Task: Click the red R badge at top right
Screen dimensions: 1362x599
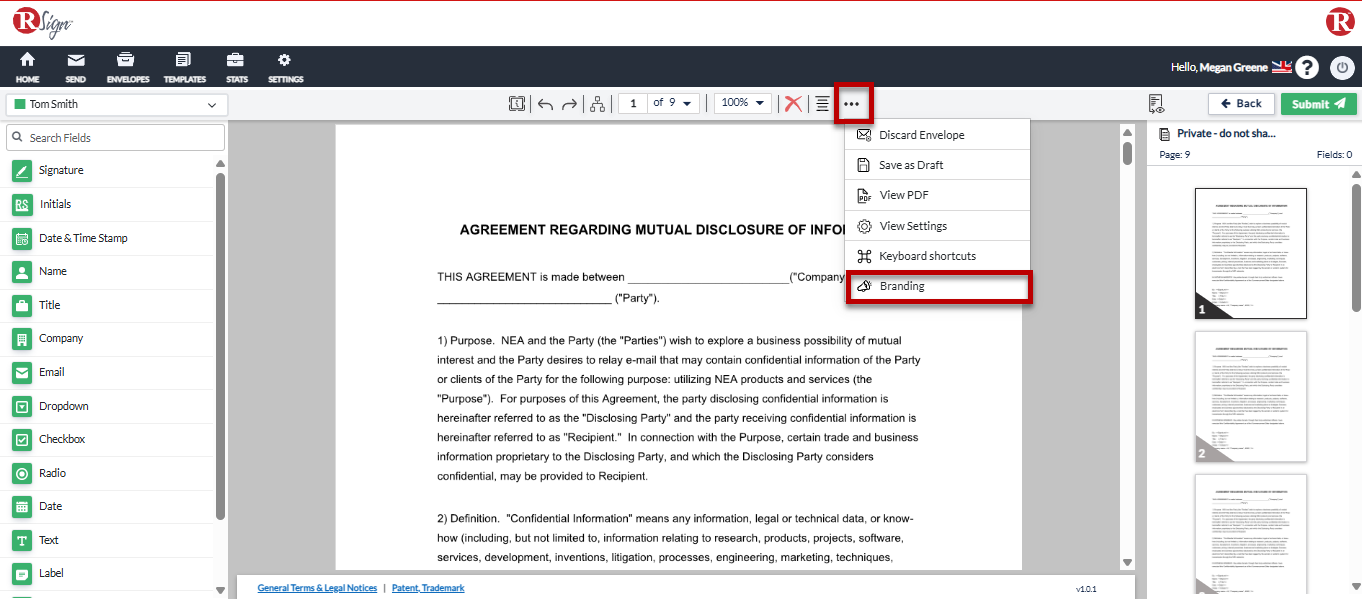Action: click(1340, 22)
